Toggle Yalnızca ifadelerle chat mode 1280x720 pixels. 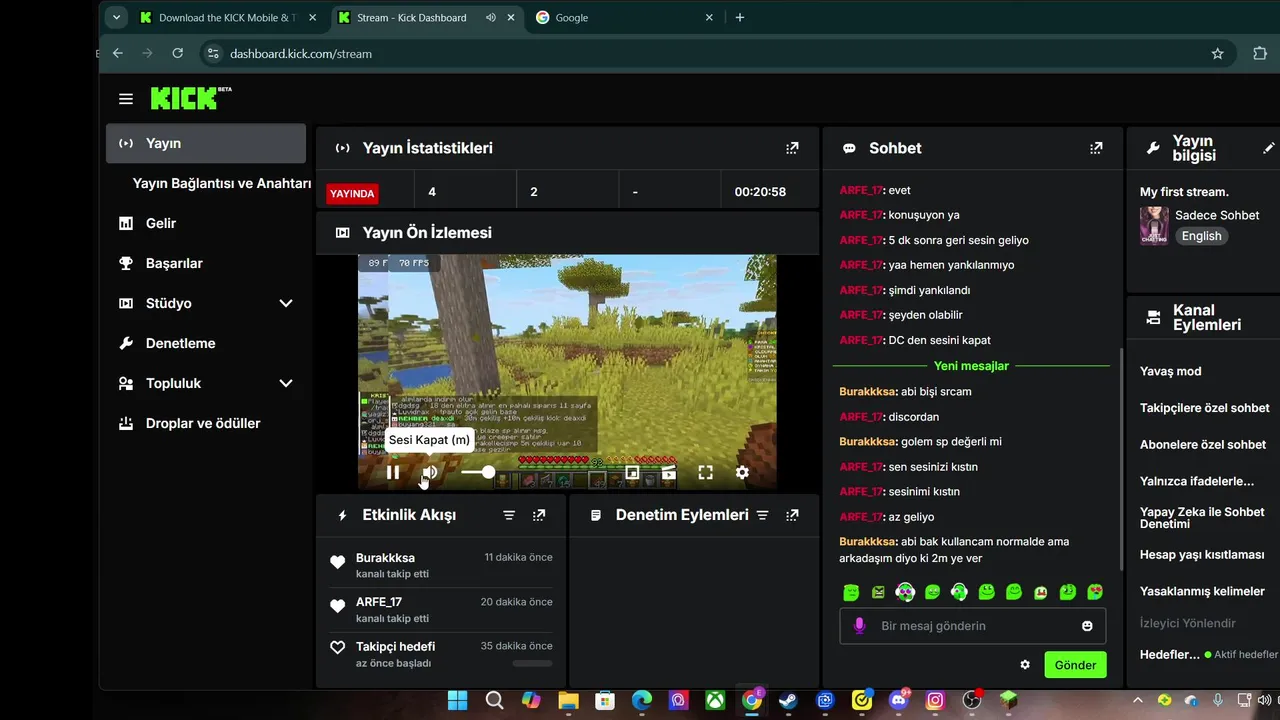point(1197,481)
